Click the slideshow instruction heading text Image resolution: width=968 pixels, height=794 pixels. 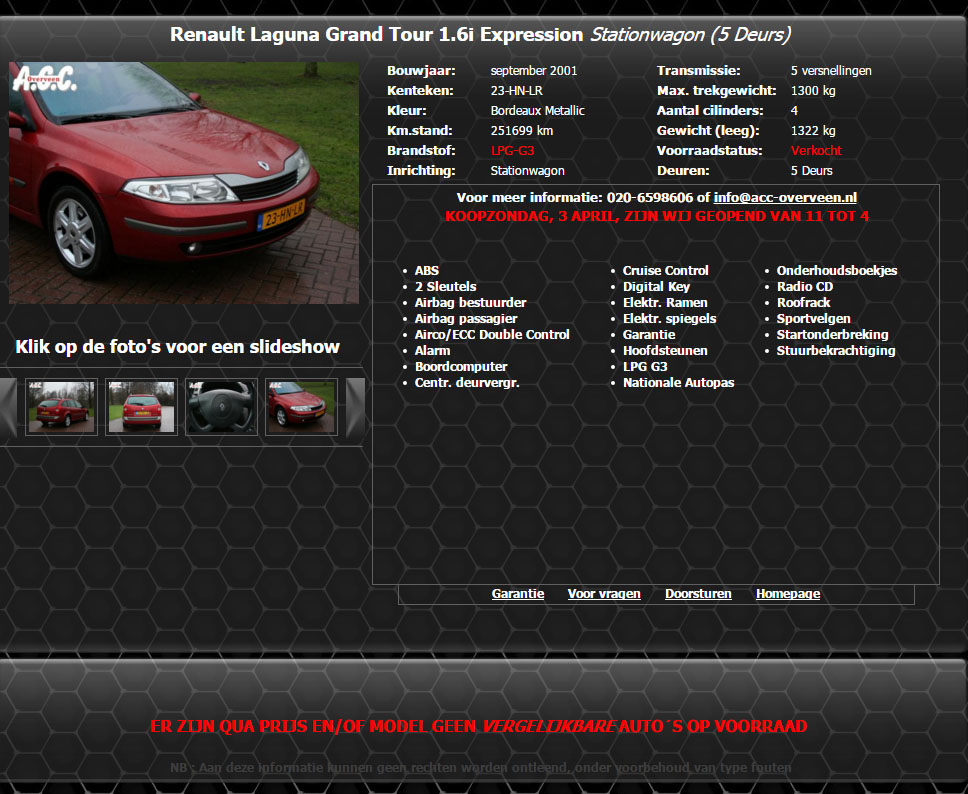click(178, 347)
